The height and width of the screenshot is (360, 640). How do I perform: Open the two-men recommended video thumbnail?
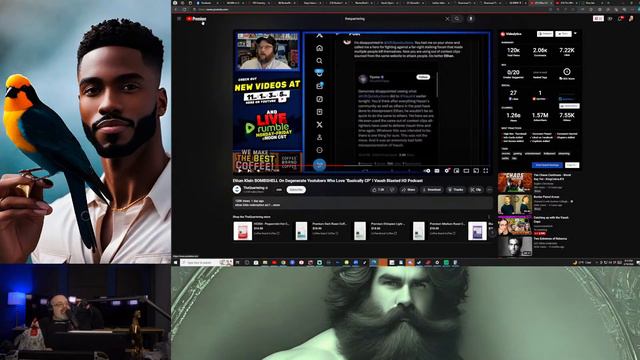point(515,204)
